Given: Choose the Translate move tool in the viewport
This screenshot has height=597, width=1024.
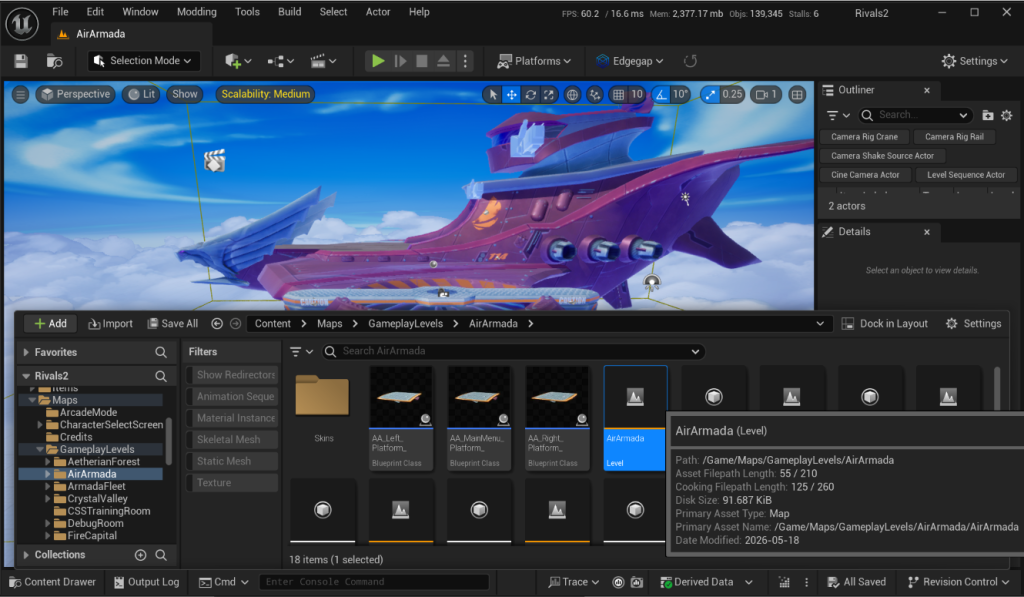Looking at the screenshot, I should click(511, 95).
